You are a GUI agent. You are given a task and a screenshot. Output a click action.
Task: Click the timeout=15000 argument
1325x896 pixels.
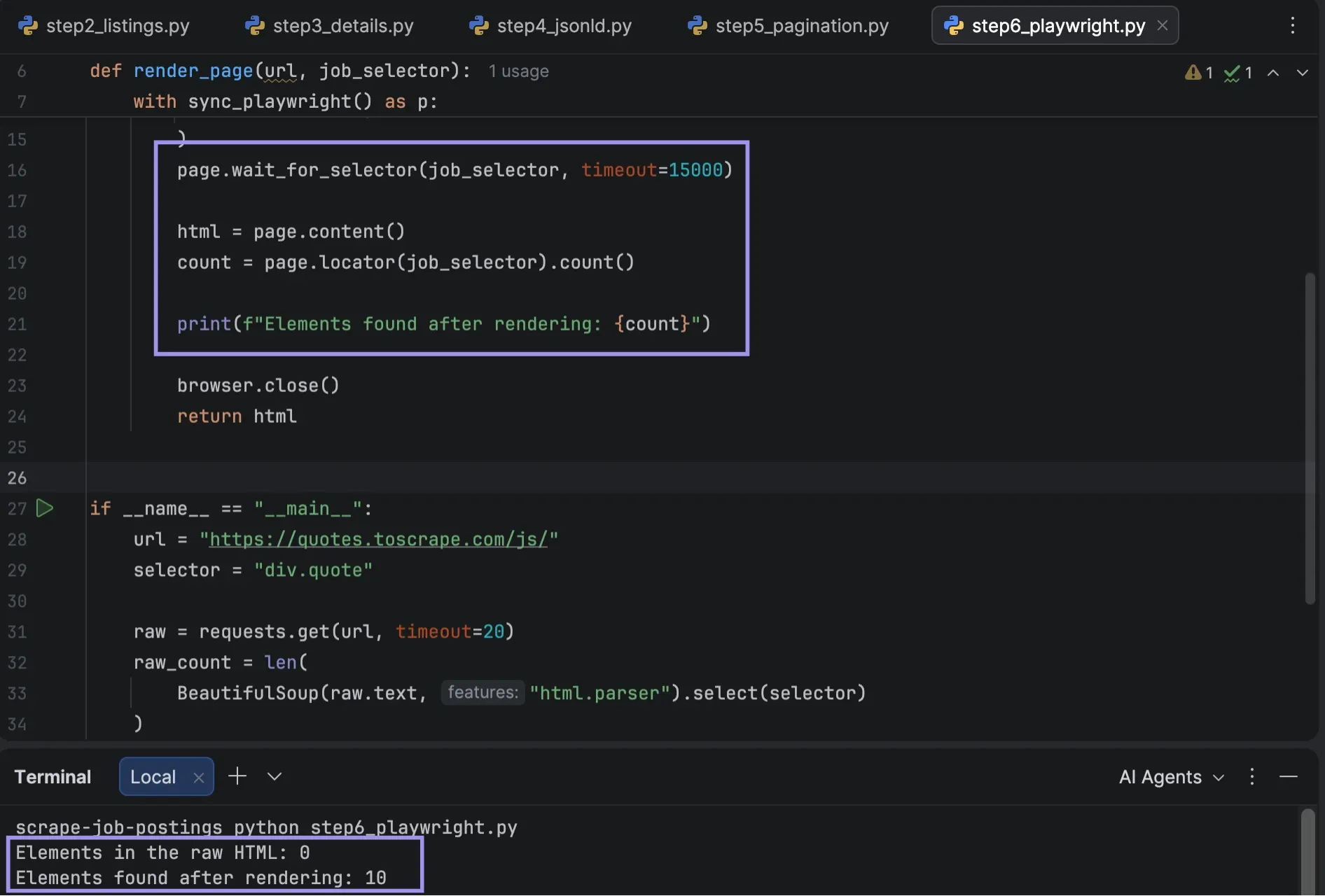tap(651, 169)
